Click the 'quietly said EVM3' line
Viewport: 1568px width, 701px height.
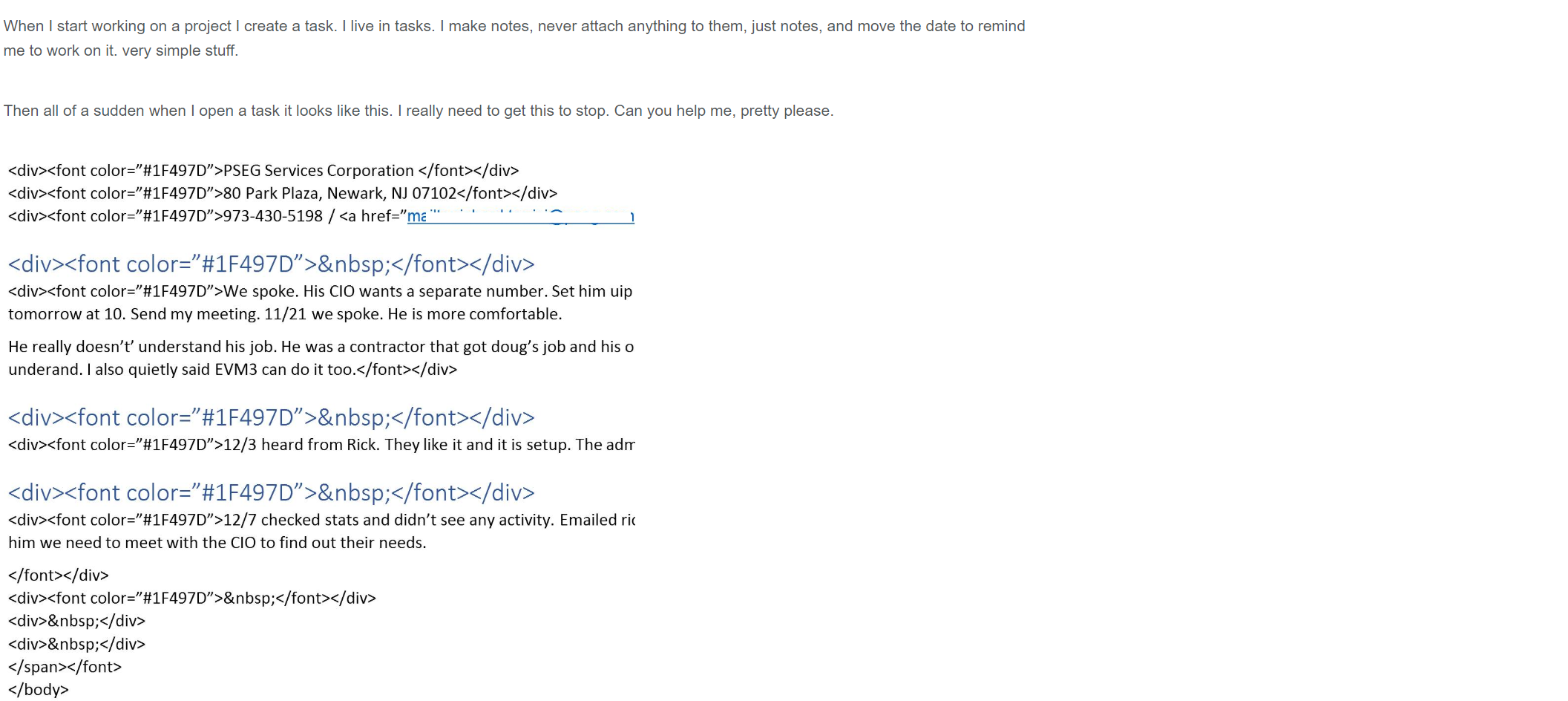tap(233, 370)
